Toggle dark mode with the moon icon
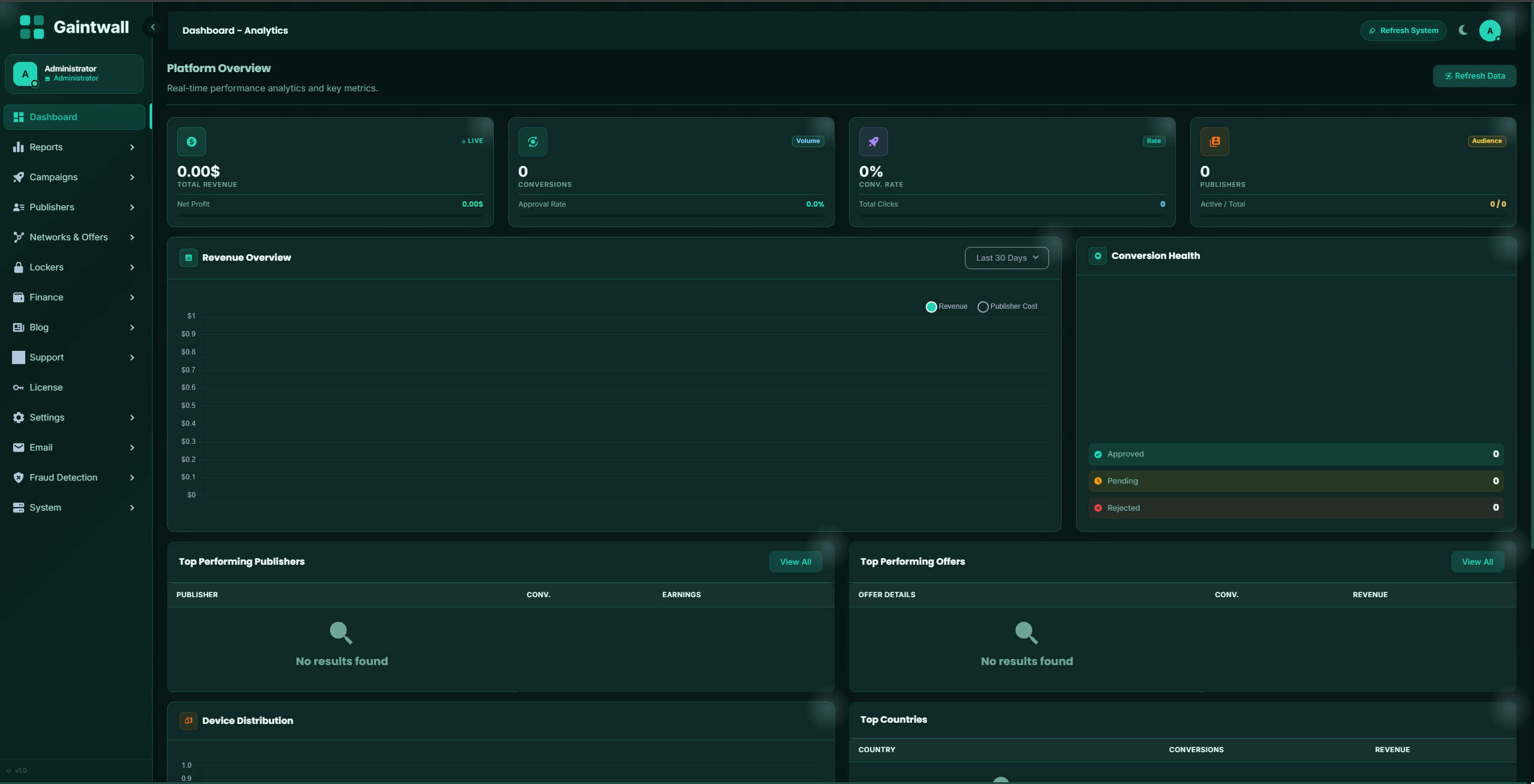Screen dimensions: 1534x784 click(x=1462, y=30)
